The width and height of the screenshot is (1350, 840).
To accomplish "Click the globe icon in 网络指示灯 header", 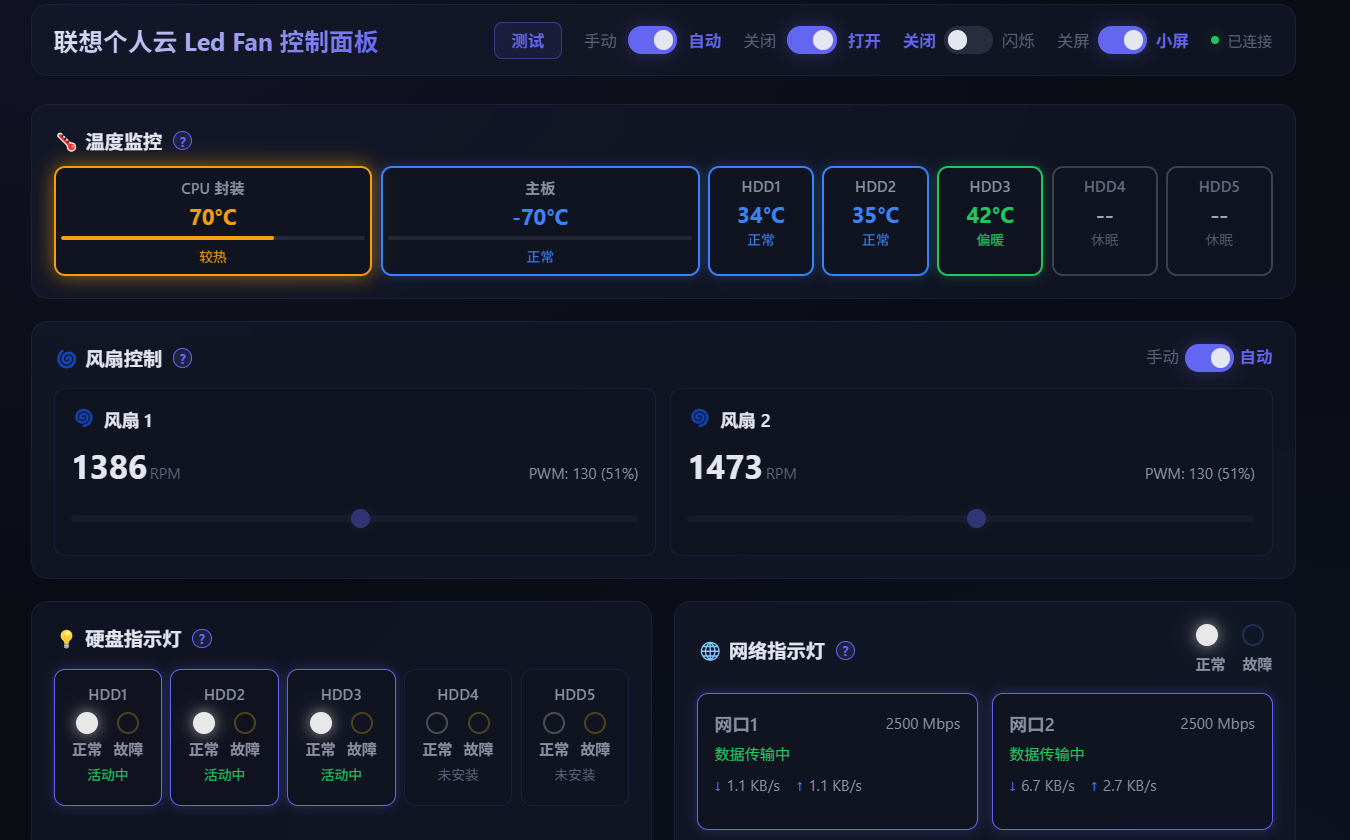I will (x=710, y=651).
